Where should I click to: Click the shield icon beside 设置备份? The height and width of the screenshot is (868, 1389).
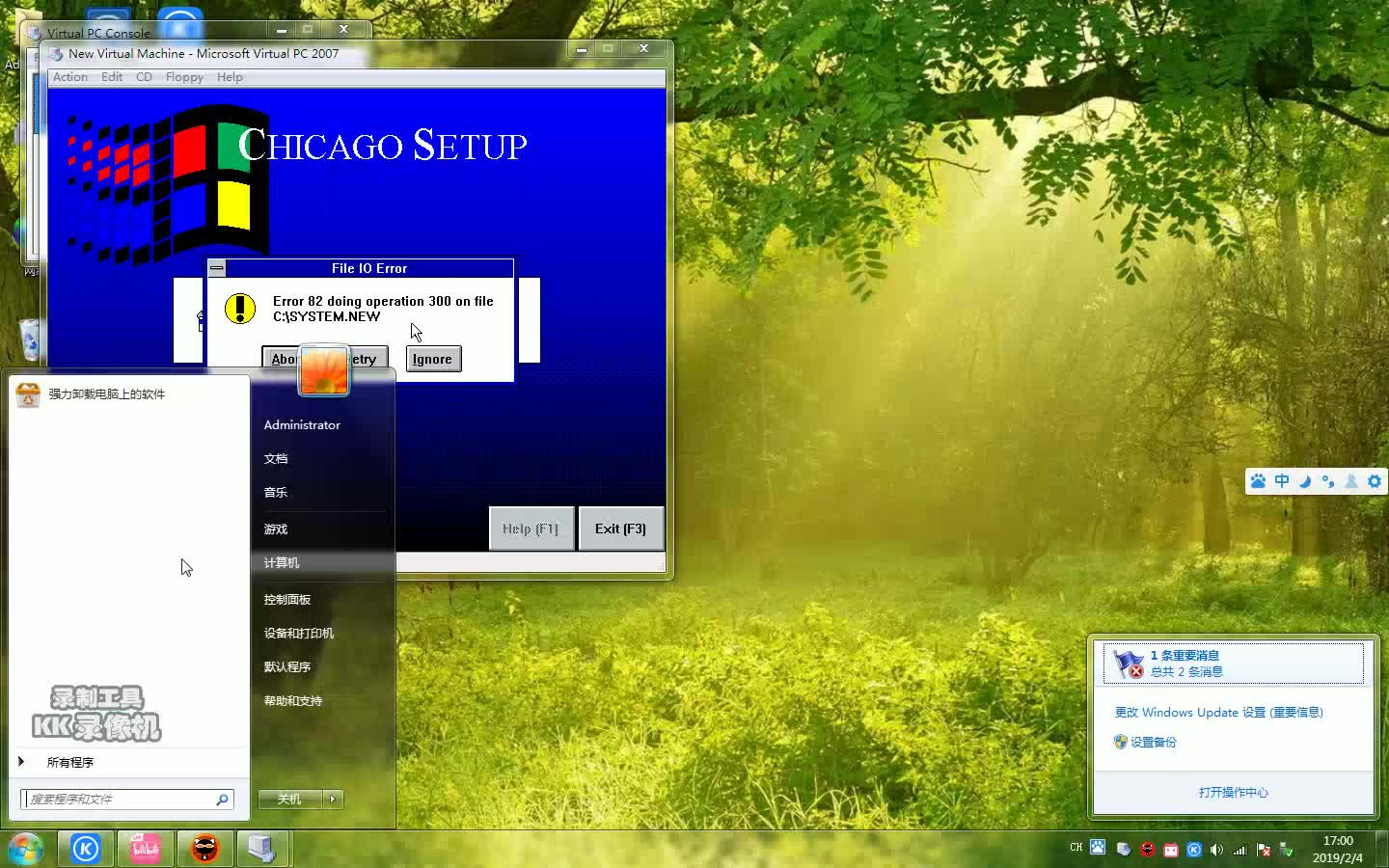(1120, 742)
